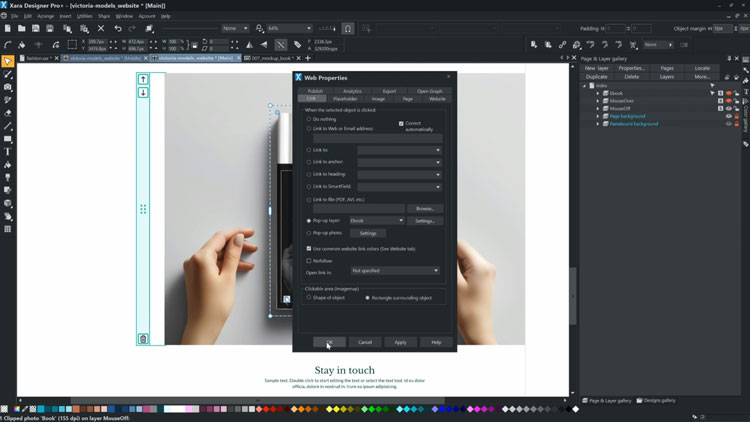Click the flip vertical triangle icon
This screenshot has width=750, height=422.
[x=264, y=44]
